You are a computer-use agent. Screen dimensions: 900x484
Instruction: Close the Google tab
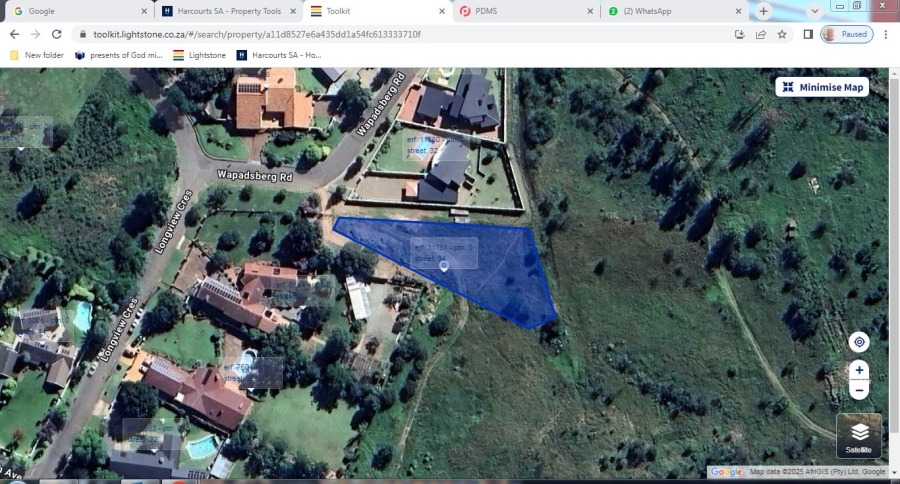144,11
